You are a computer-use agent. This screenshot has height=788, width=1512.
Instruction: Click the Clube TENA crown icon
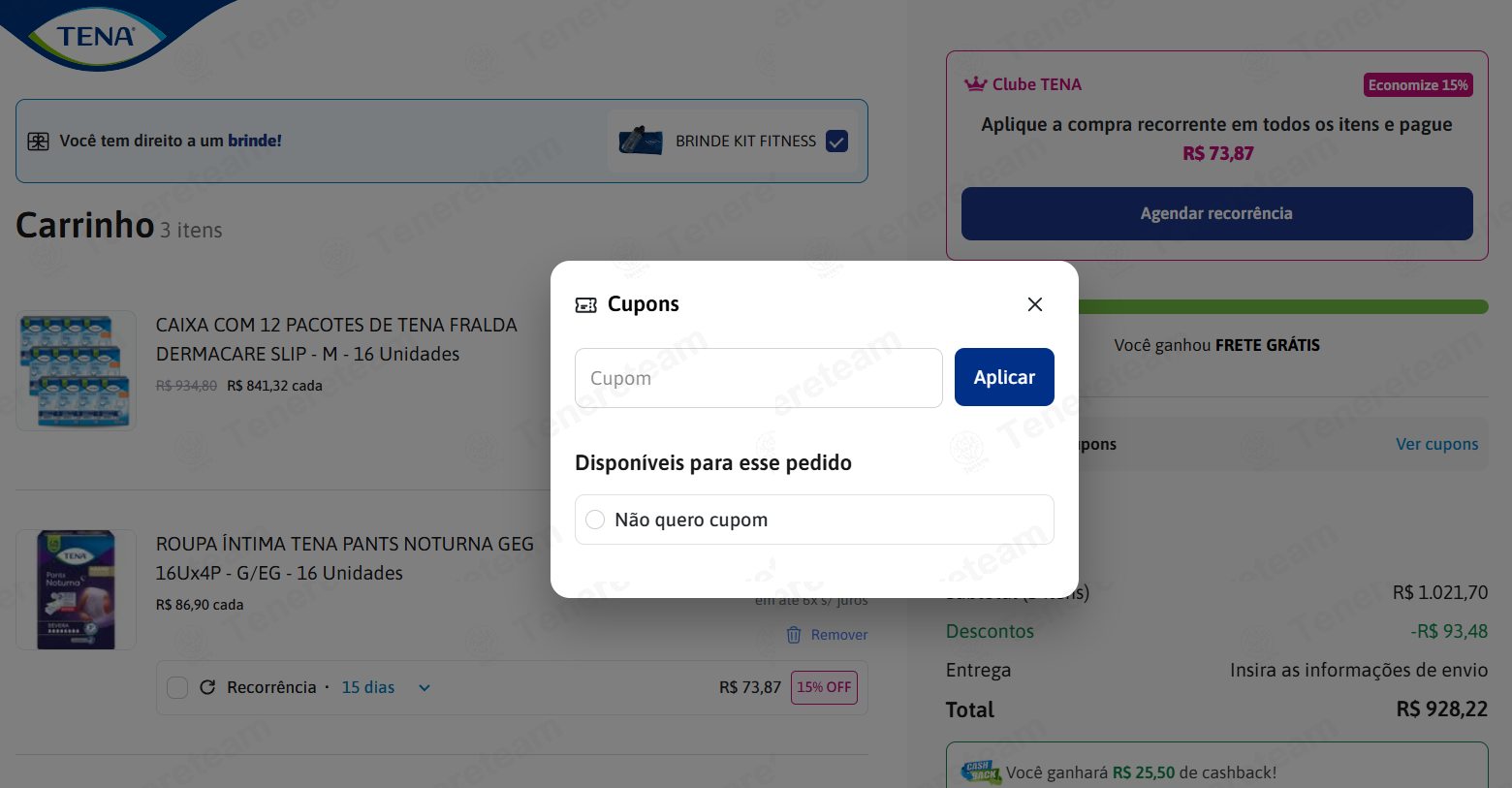[975, 84]
